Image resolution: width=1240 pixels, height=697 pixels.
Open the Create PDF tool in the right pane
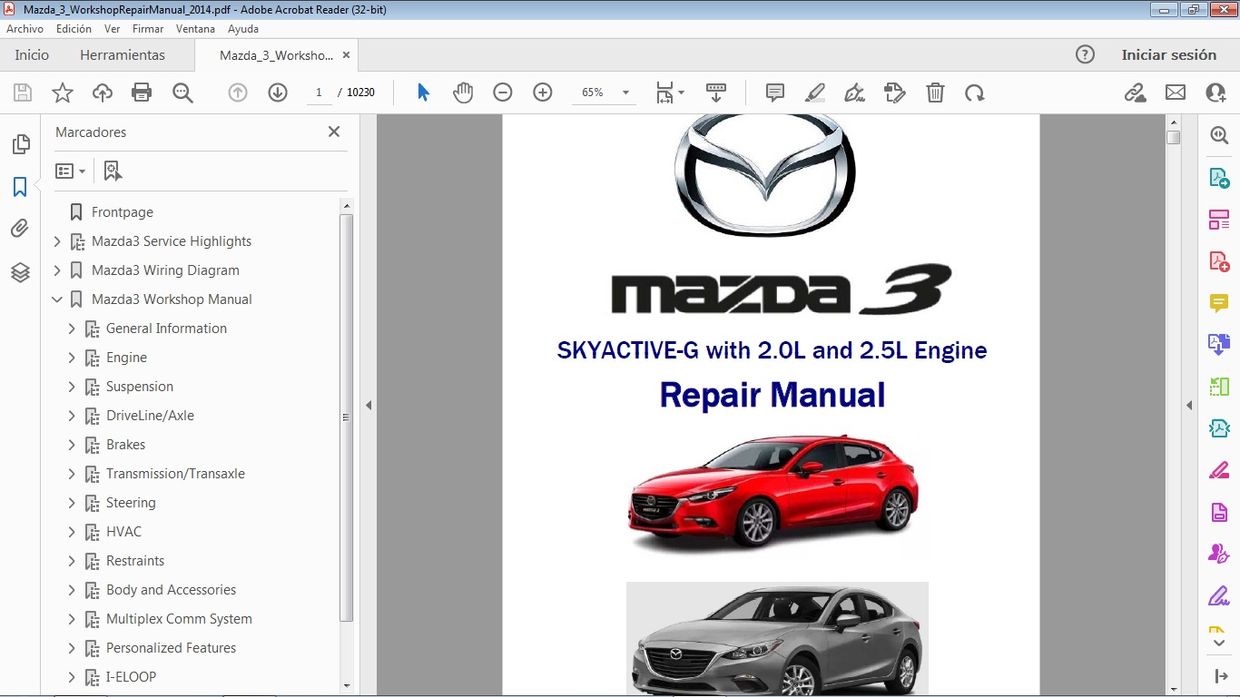pos(1219,262)
